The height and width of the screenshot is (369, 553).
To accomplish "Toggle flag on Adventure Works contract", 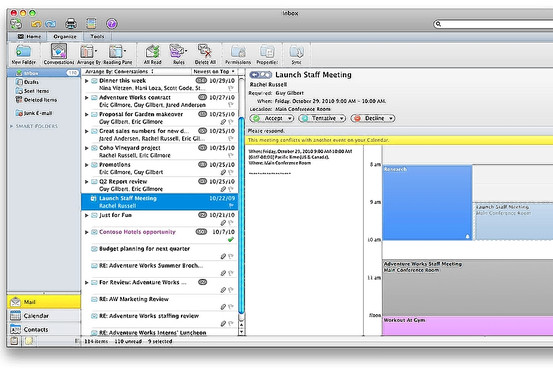I will click(x=231, y=105).
